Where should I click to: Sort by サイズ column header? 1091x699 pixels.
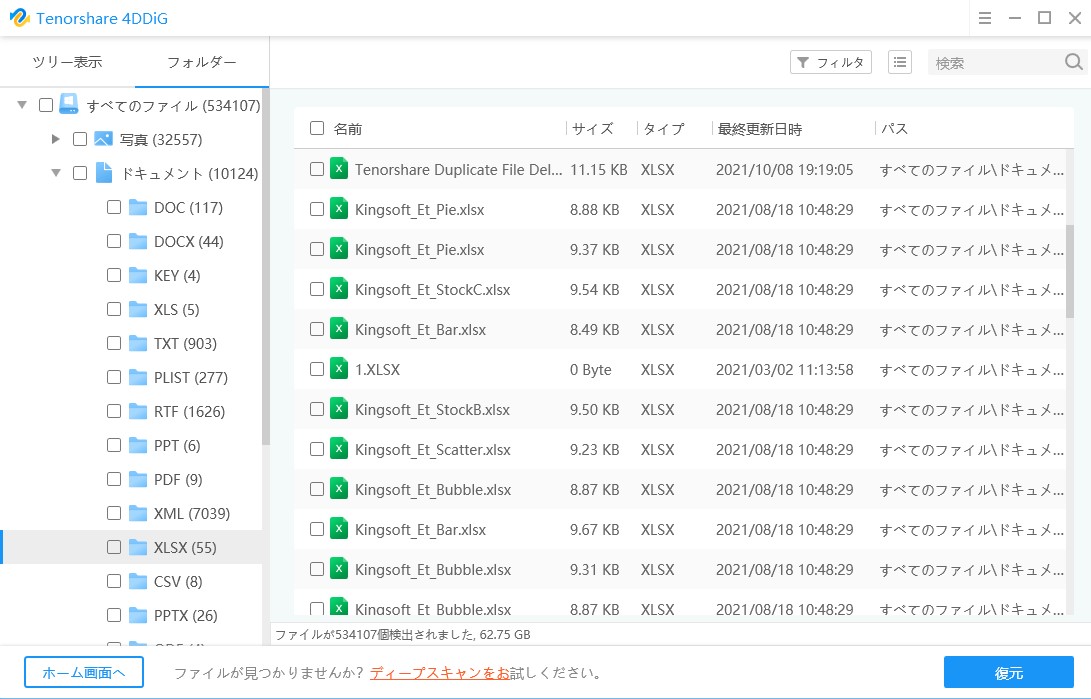pos(593,129)
